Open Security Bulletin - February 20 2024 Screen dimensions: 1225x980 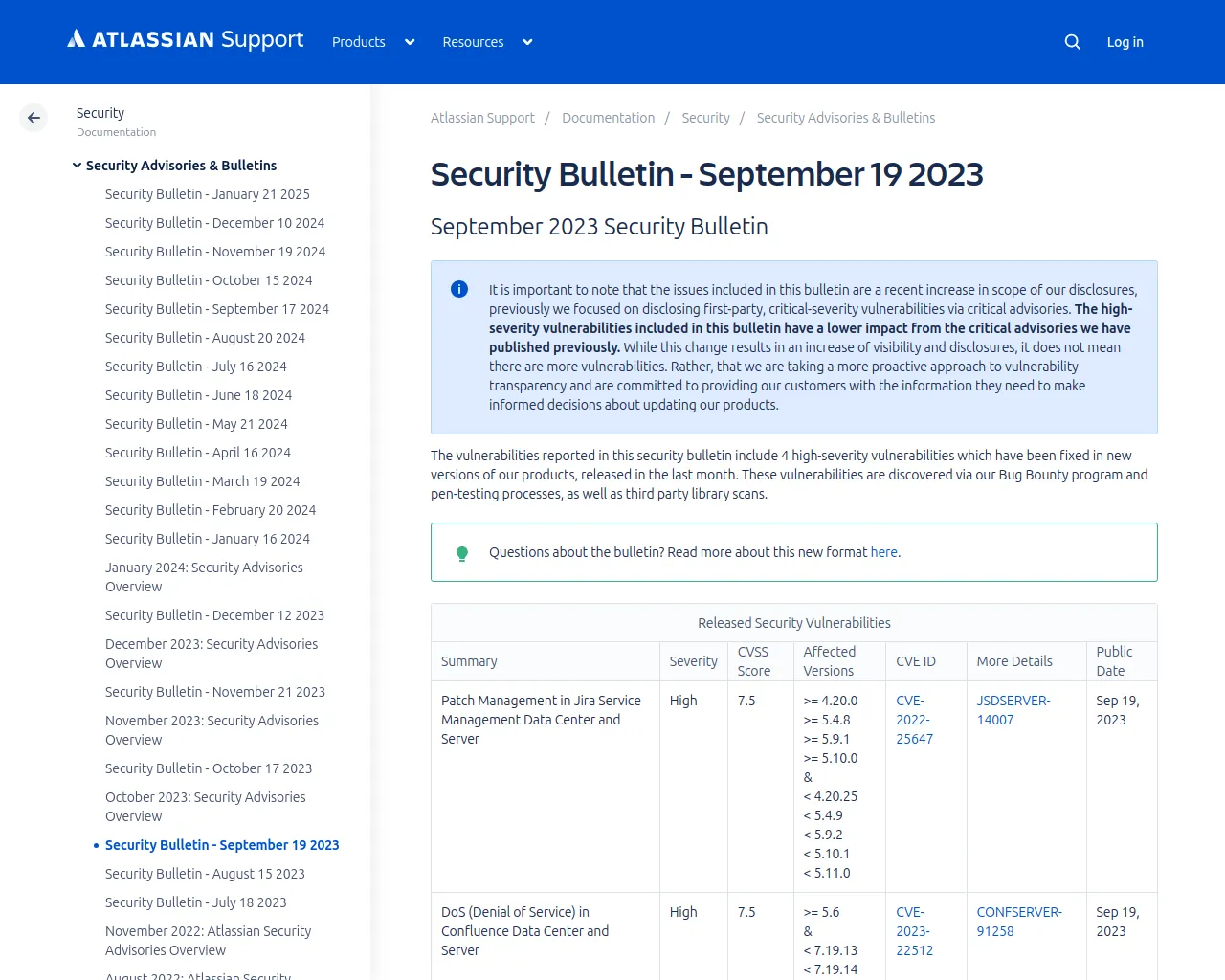click(x=211, y=510)
